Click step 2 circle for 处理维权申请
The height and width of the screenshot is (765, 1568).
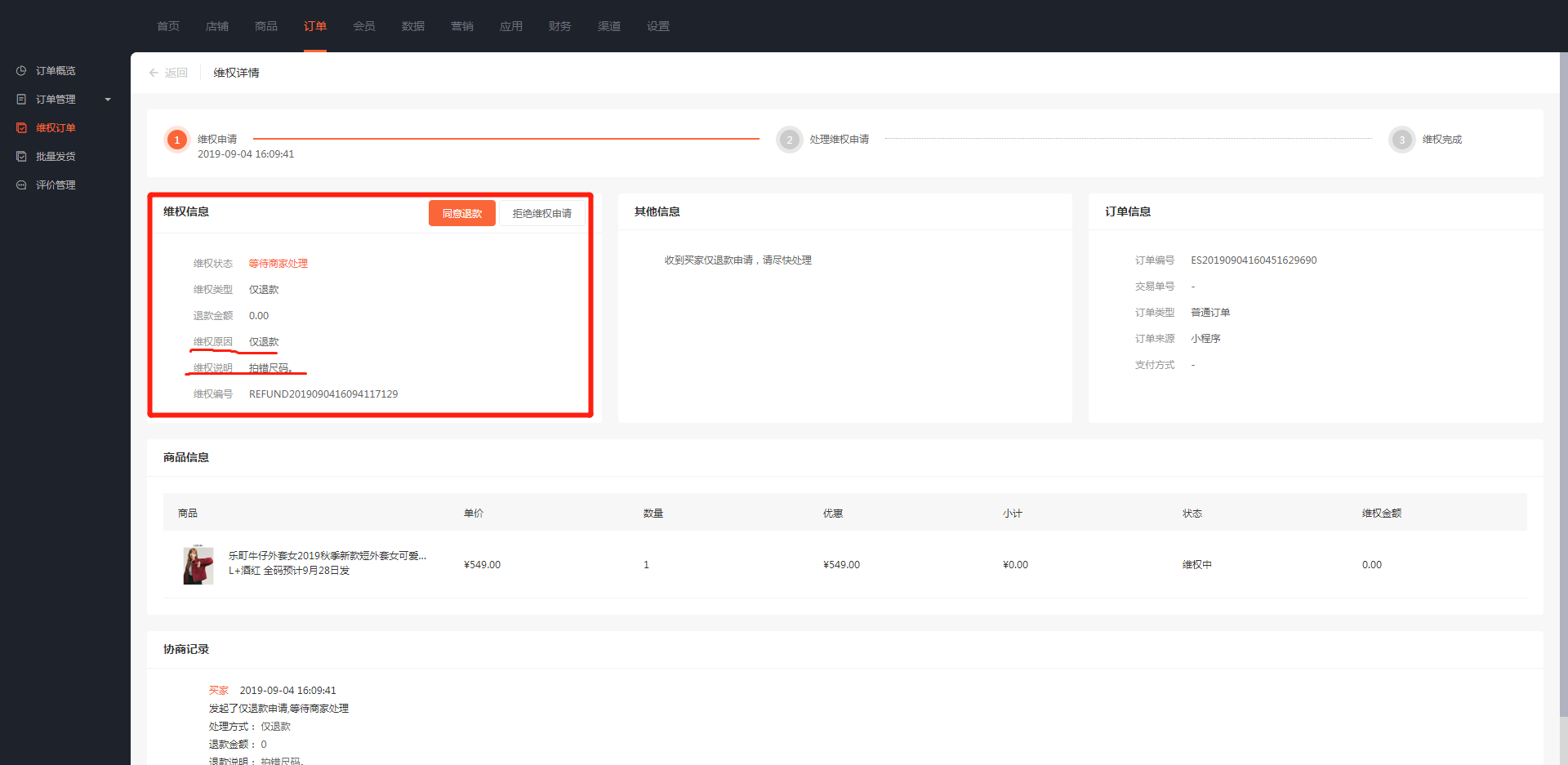pos(789,140)
